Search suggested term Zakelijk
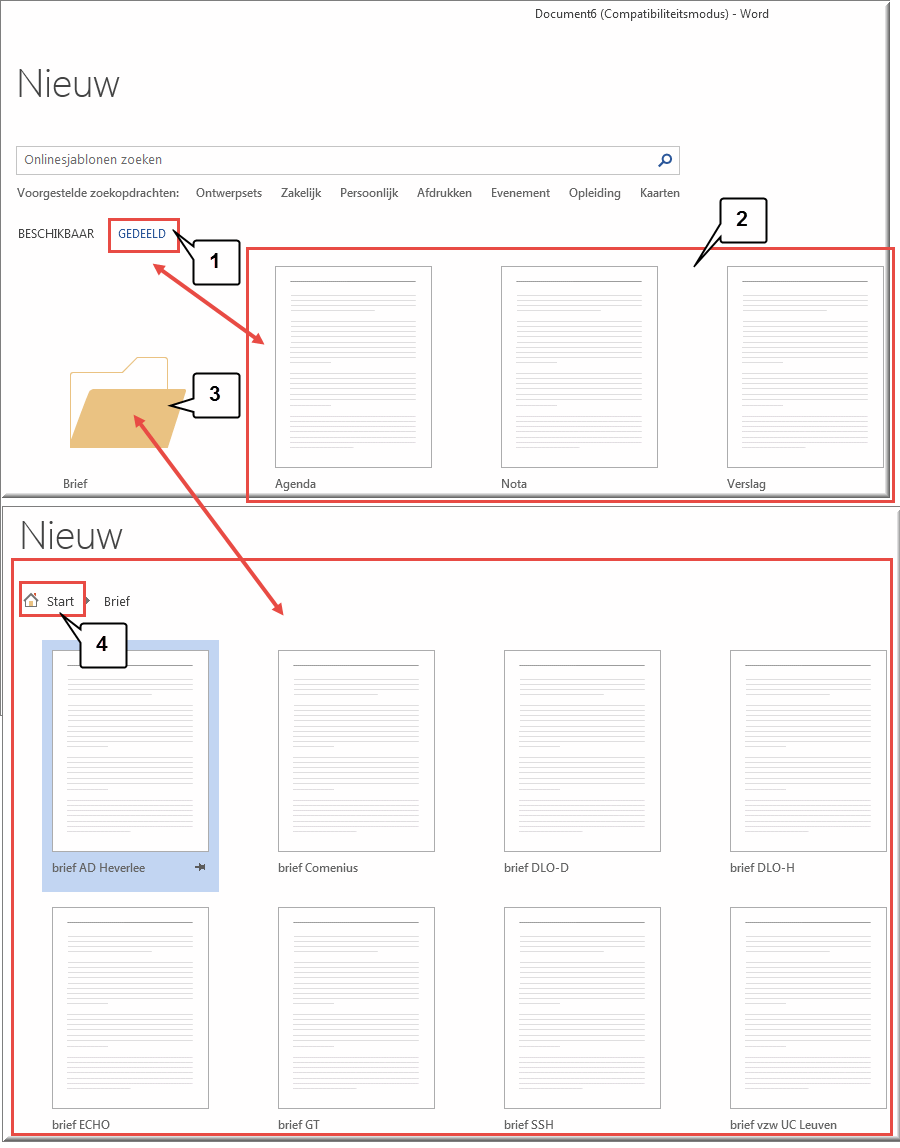Screen dimensions: 900x1148 [301, 193]
